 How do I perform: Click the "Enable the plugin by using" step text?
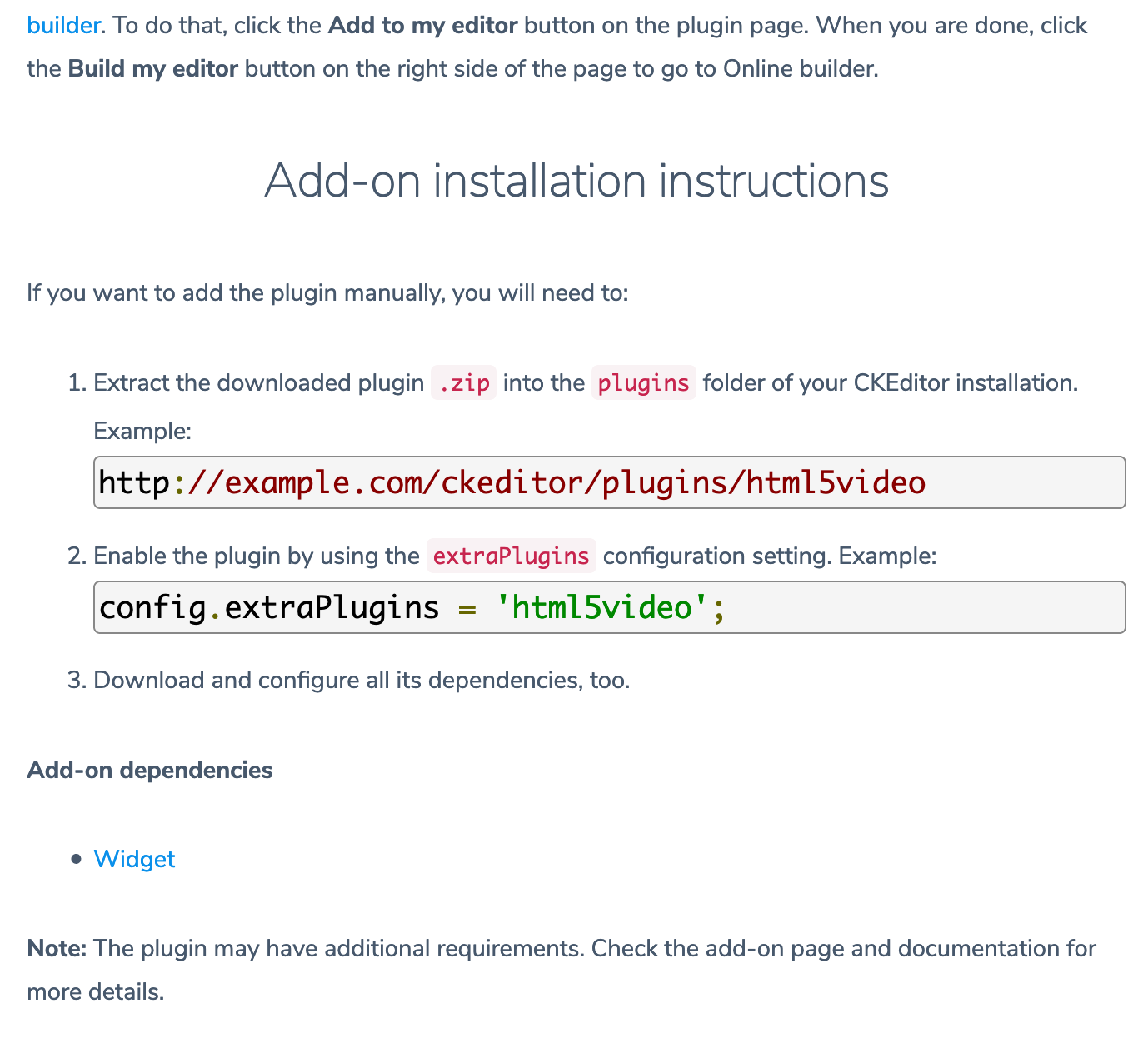(256, 556)
